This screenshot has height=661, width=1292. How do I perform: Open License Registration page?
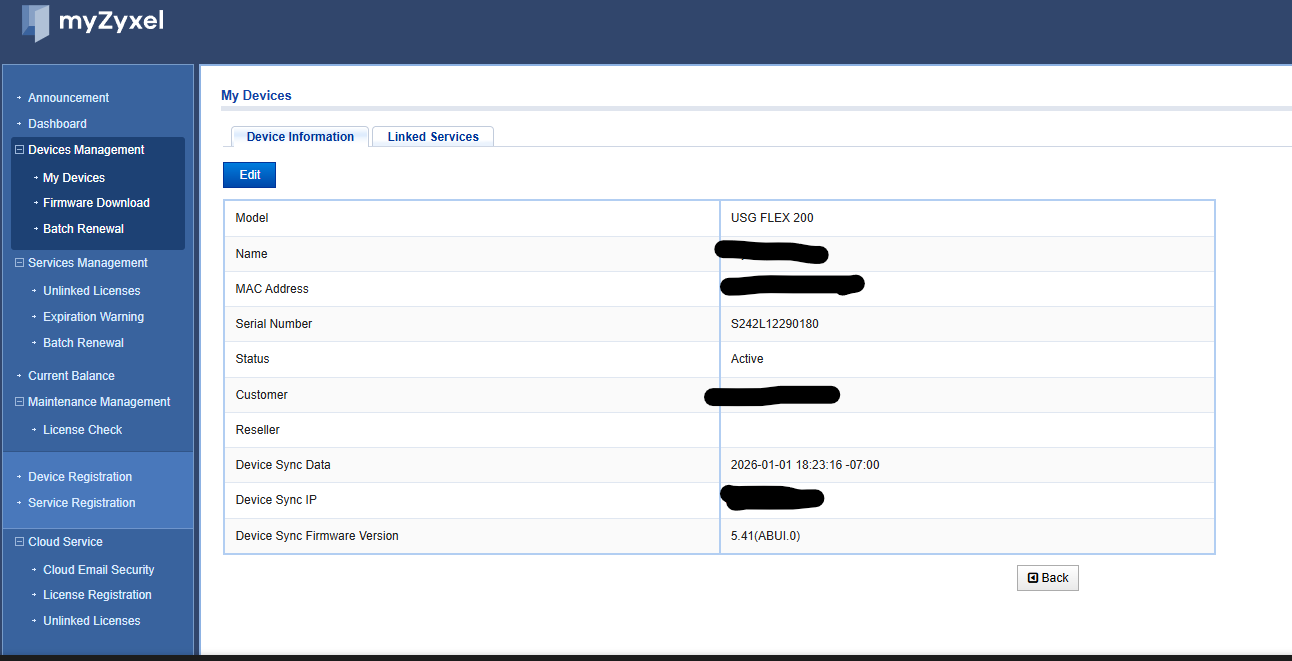[97, 595]
